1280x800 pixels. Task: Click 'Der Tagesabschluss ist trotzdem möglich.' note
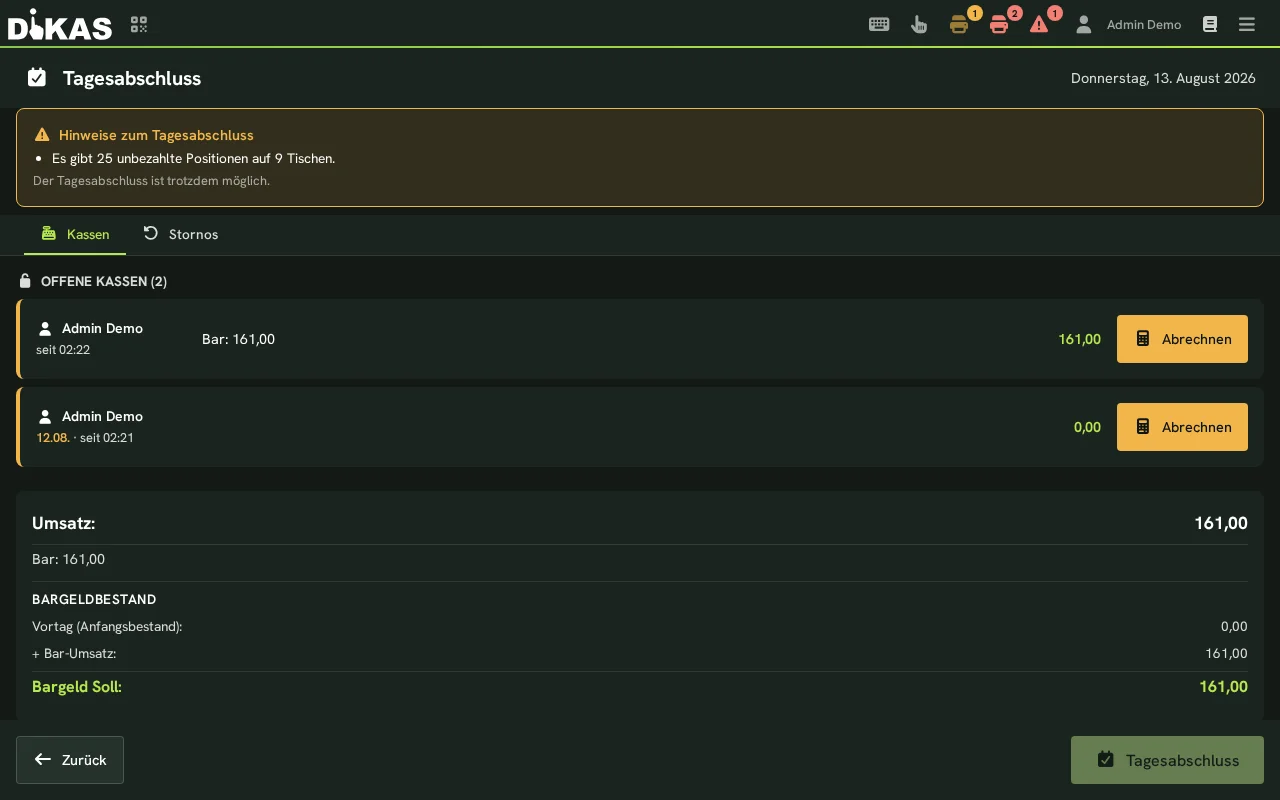click(151, 181)
